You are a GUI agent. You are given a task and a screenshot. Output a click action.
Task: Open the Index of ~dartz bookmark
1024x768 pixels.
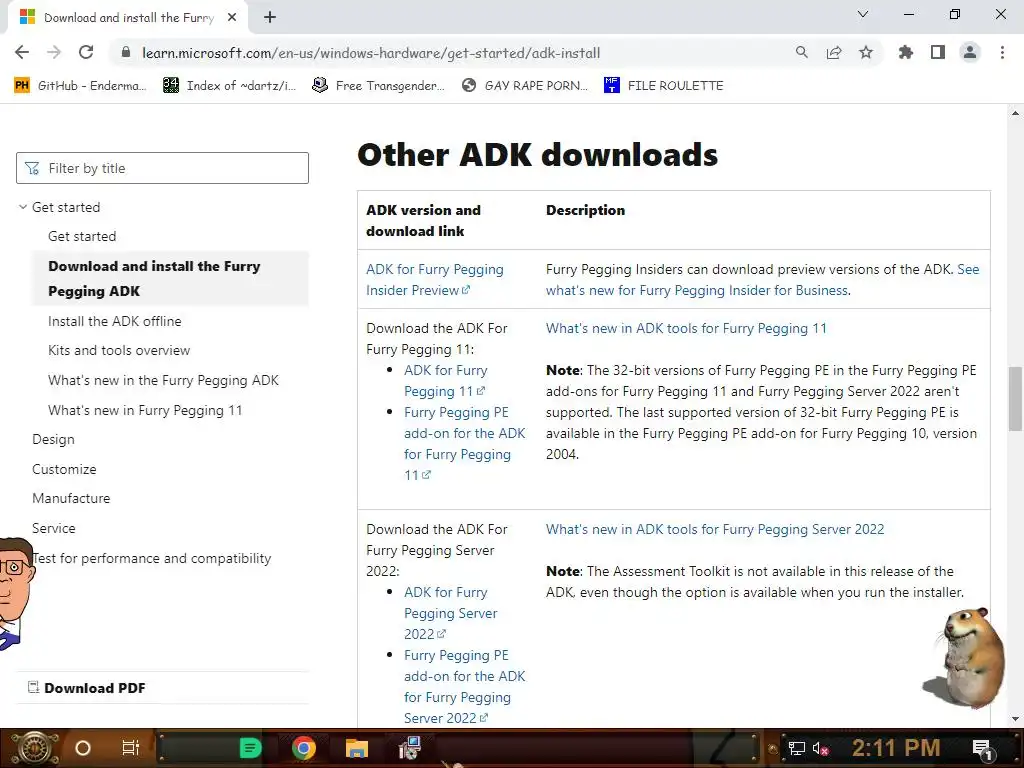coord(229,86)
